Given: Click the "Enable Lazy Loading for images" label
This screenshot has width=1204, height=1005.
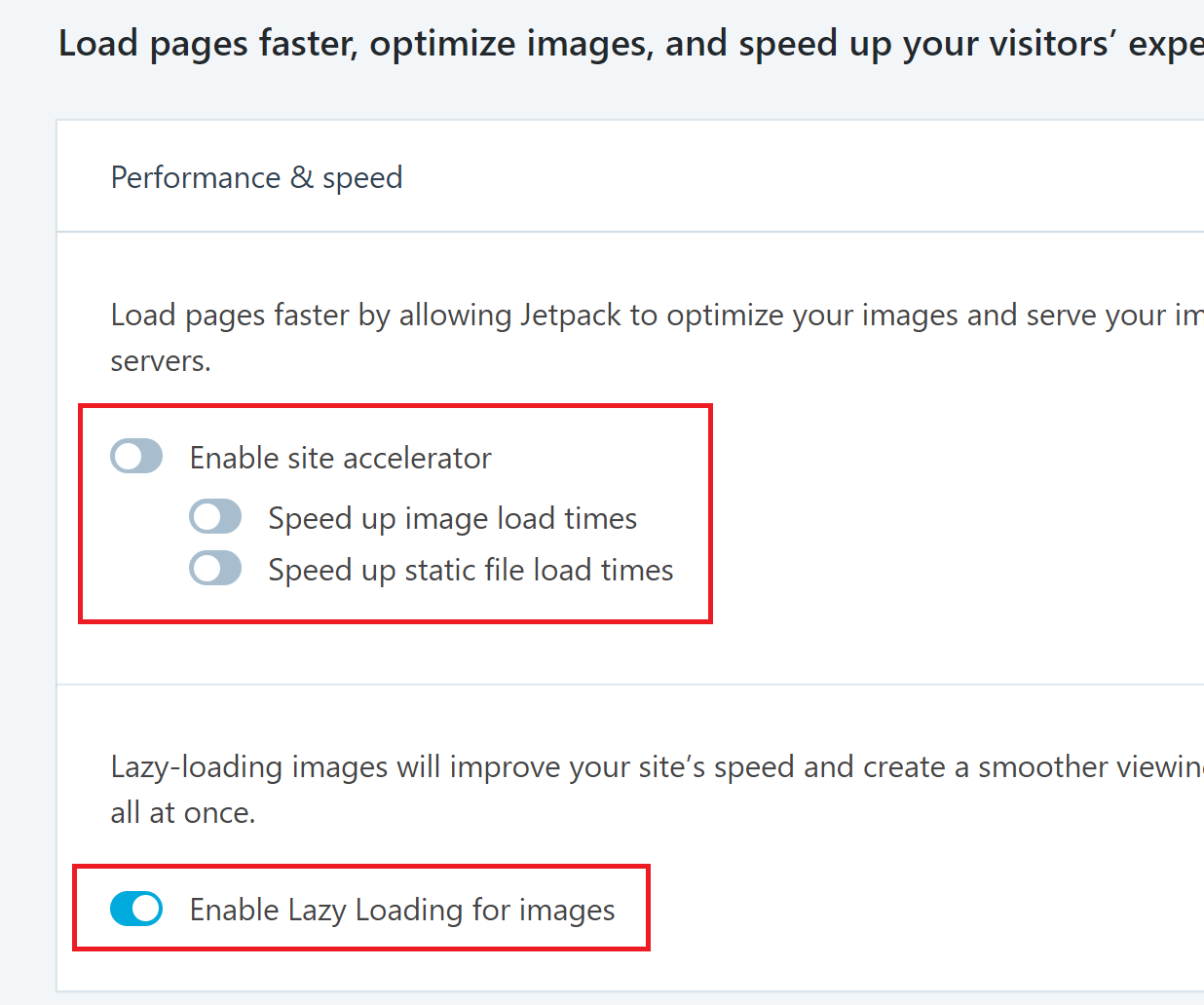Looking at the screenshot, I should (401, 909).
